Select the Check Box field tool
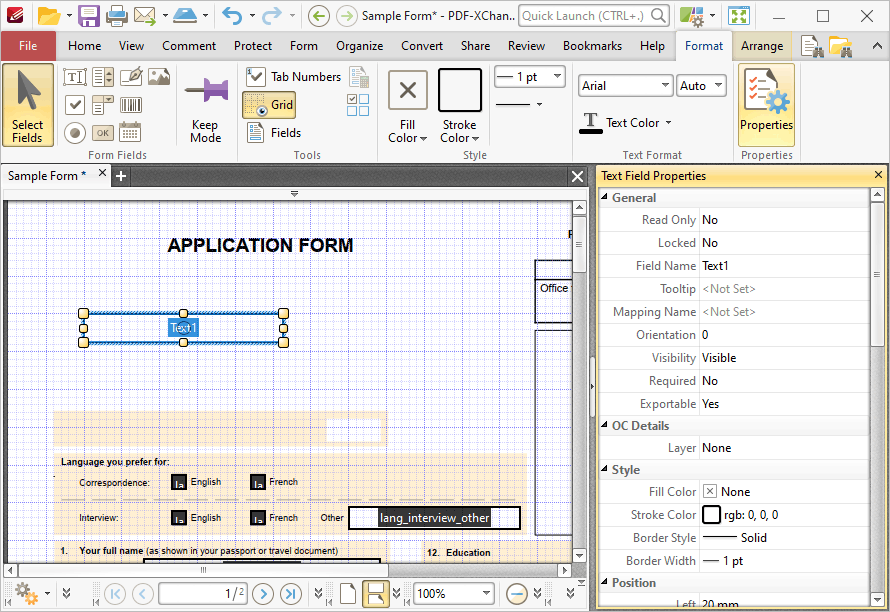 tap(75, 105)
